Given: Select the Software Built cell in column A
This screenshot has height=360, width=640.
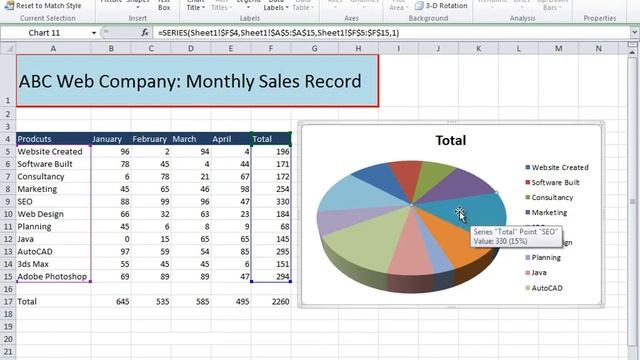Looking at the screenshot, I should point(53,164).
